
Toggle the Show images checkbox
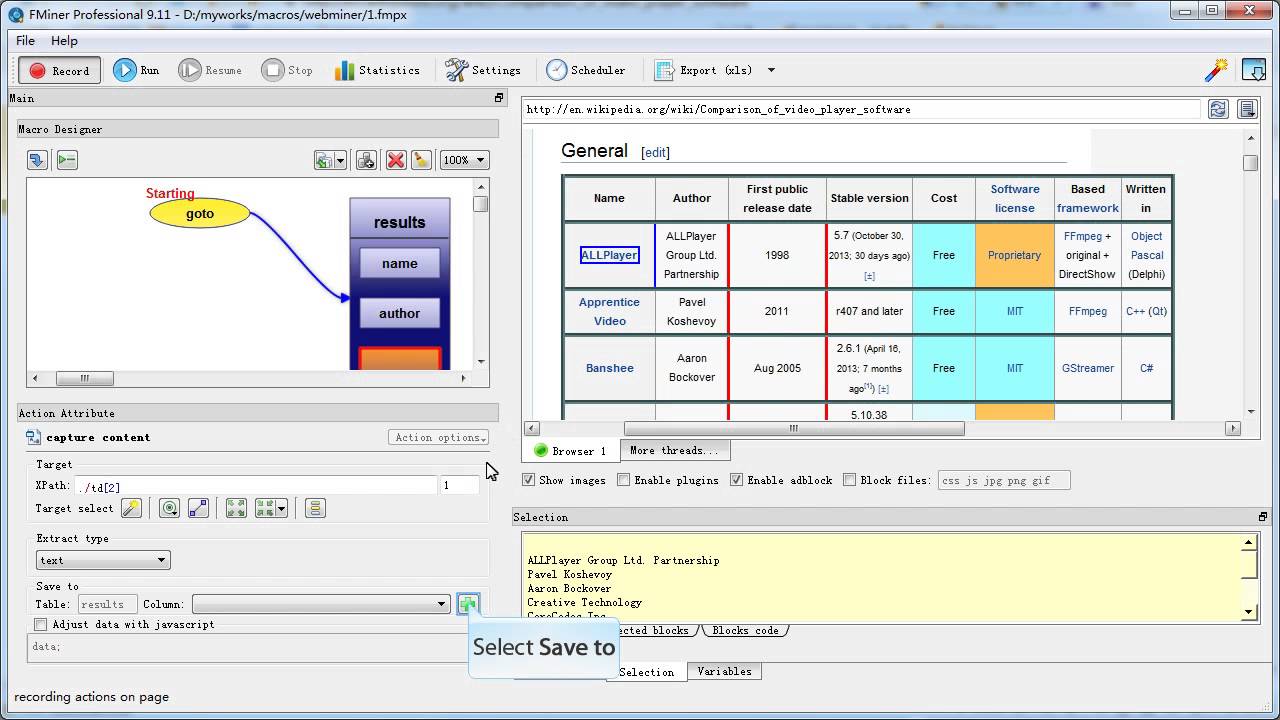529,480
